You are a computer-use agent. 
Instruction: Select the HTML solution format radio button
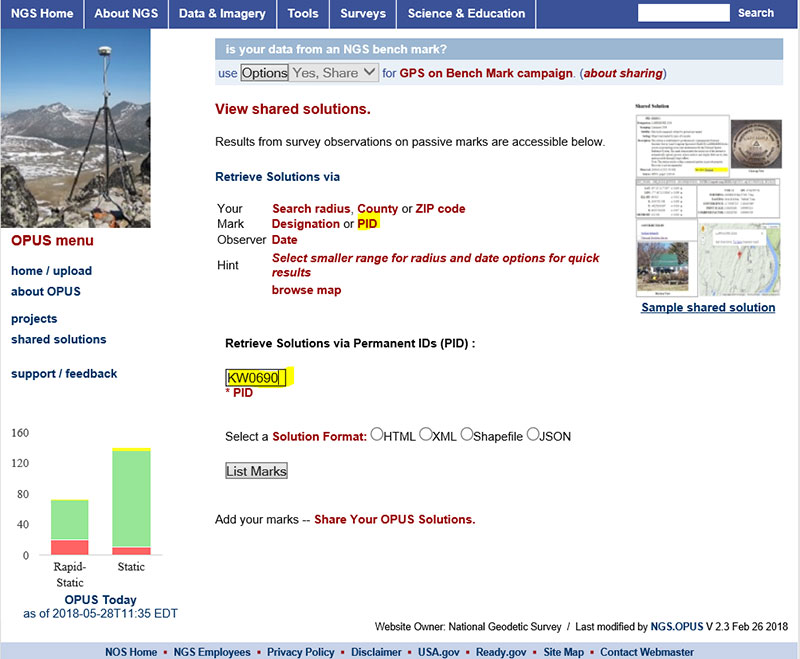coord(376,435)
